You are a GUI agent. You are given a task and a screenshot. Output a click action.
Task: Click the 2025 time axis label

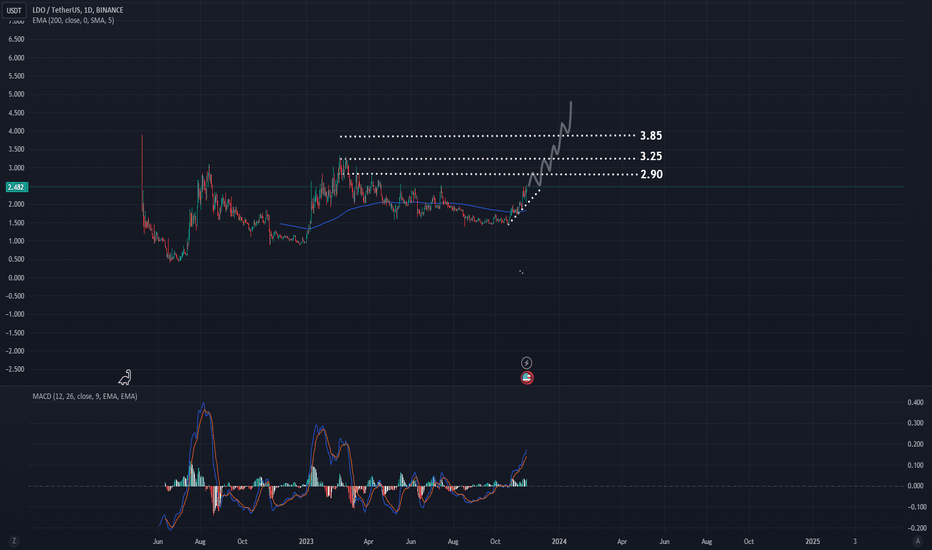tap(813, 542)
